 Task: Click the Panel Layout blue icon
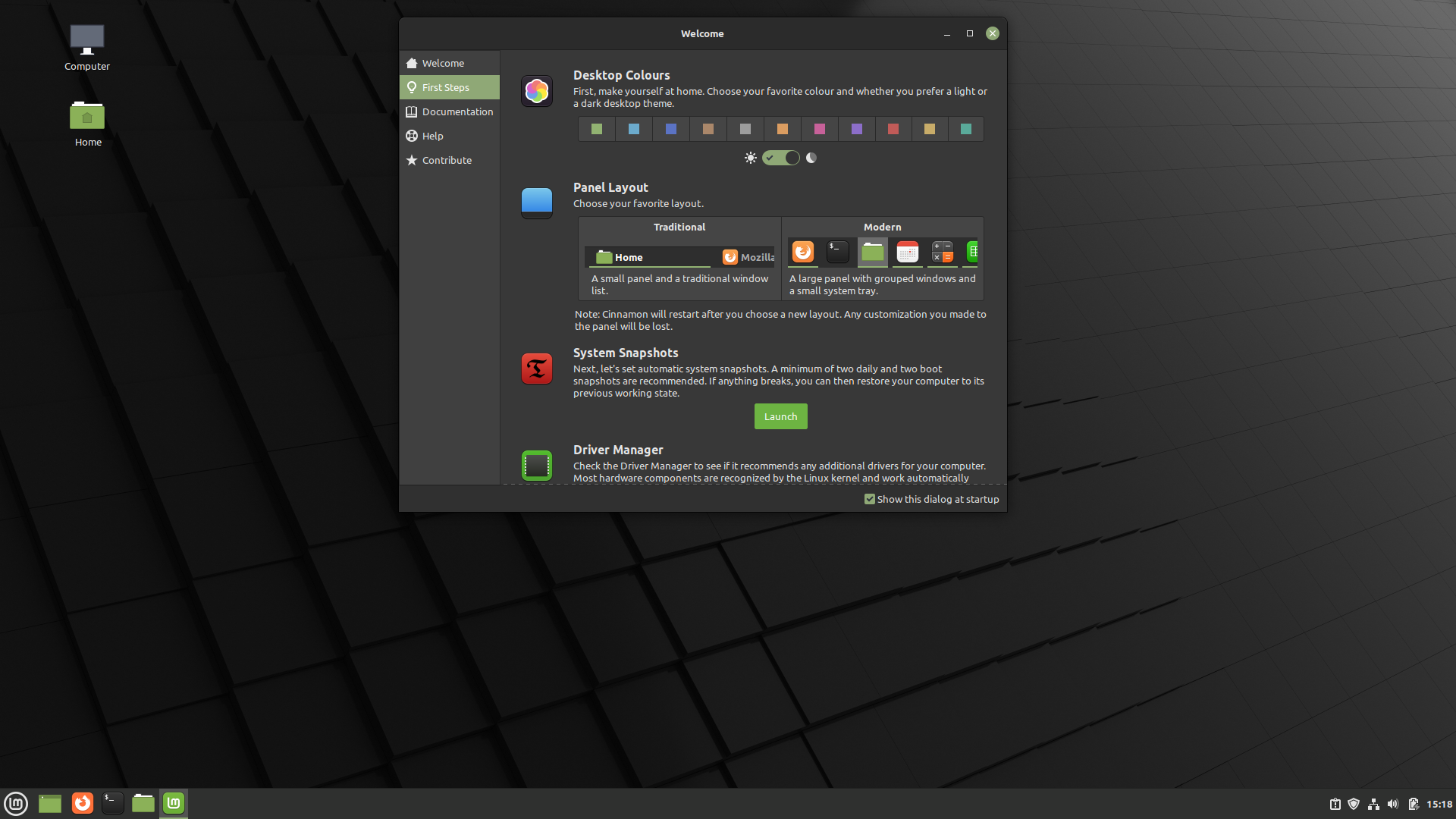[x=537, y=203]
